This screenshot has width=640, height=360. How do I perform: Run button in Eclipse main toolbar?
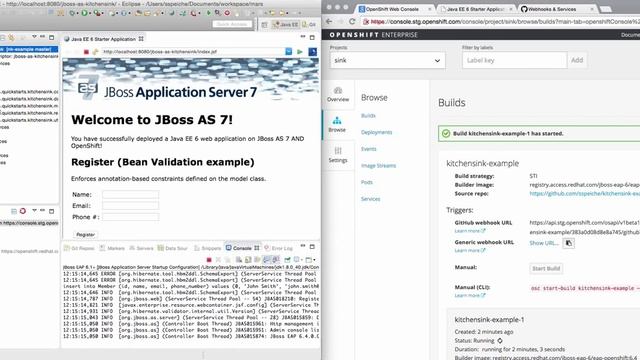(x=84, y=13)
